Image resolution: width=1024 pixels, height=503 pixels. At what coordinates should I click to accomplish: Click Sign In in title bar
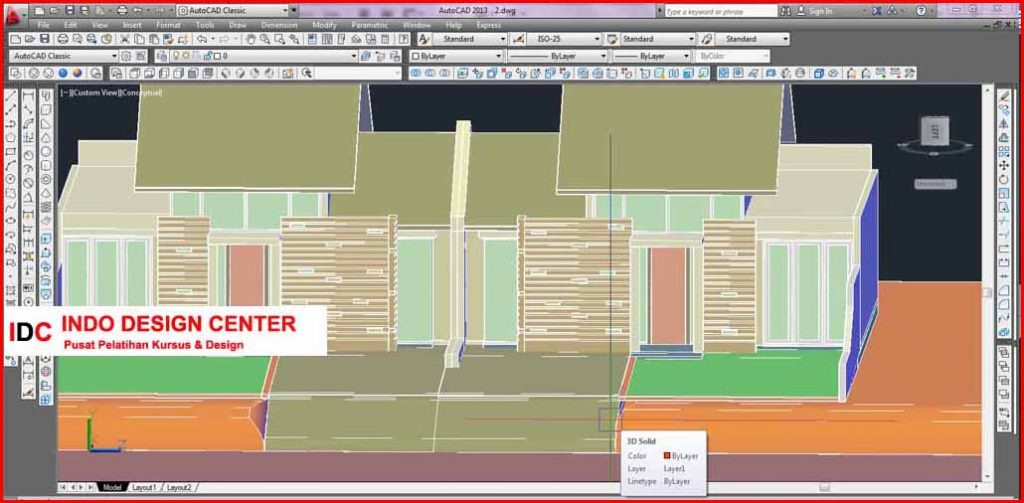pyautogui.click(x=820, y=10)
